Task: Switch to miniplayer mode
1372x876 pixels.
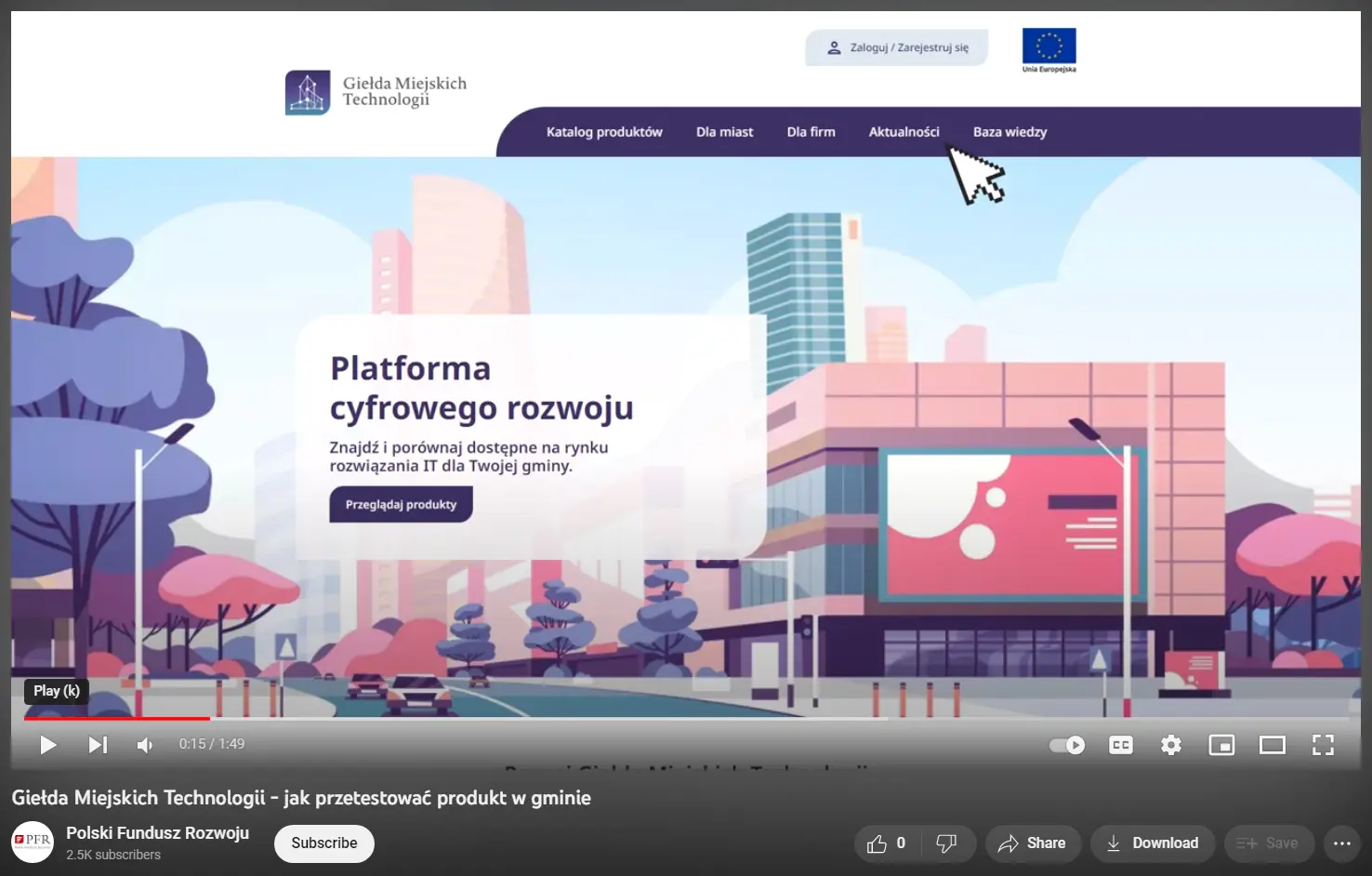Action: coord(1221,745)
